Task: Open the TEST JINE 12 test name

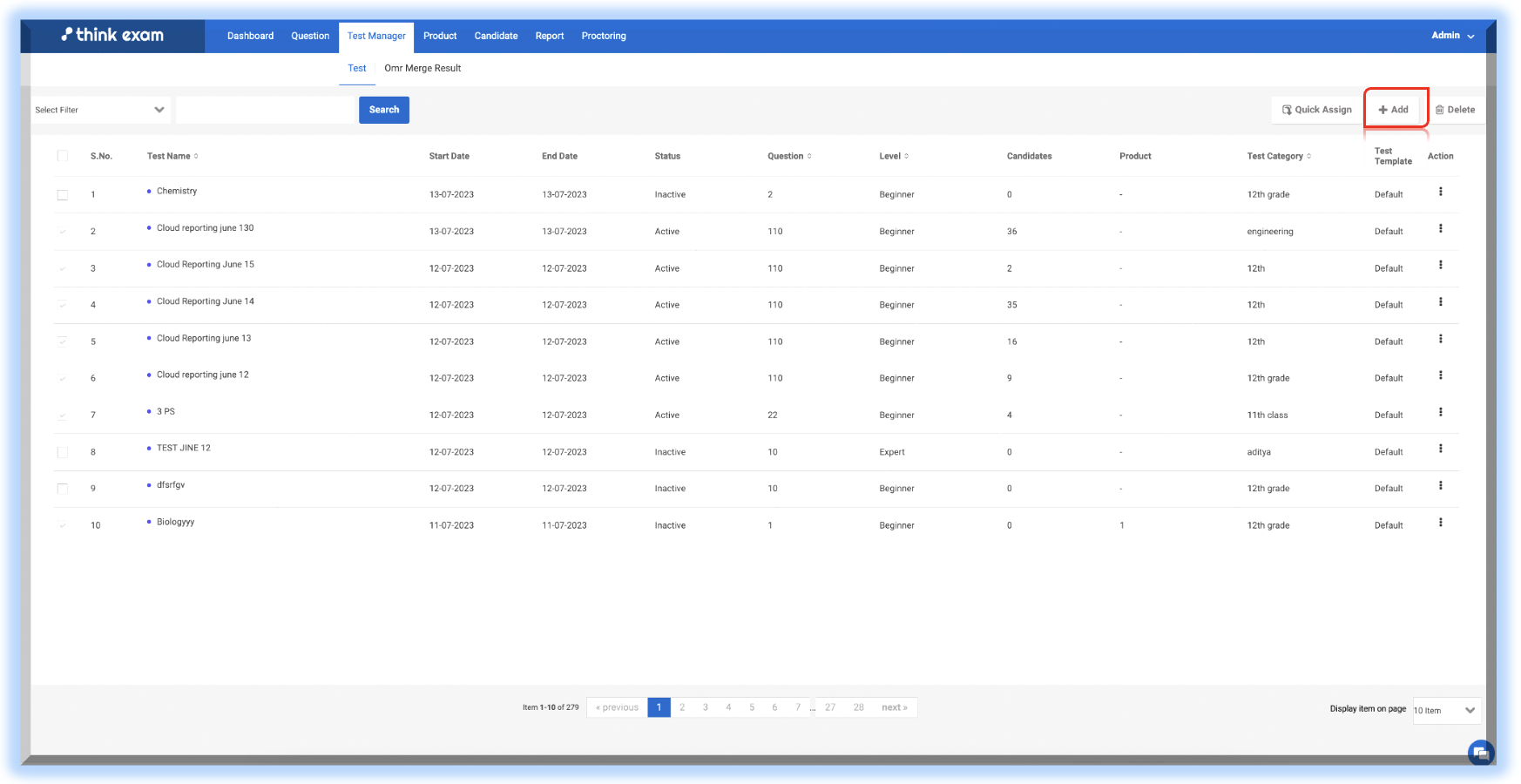Action: [184, 448]
